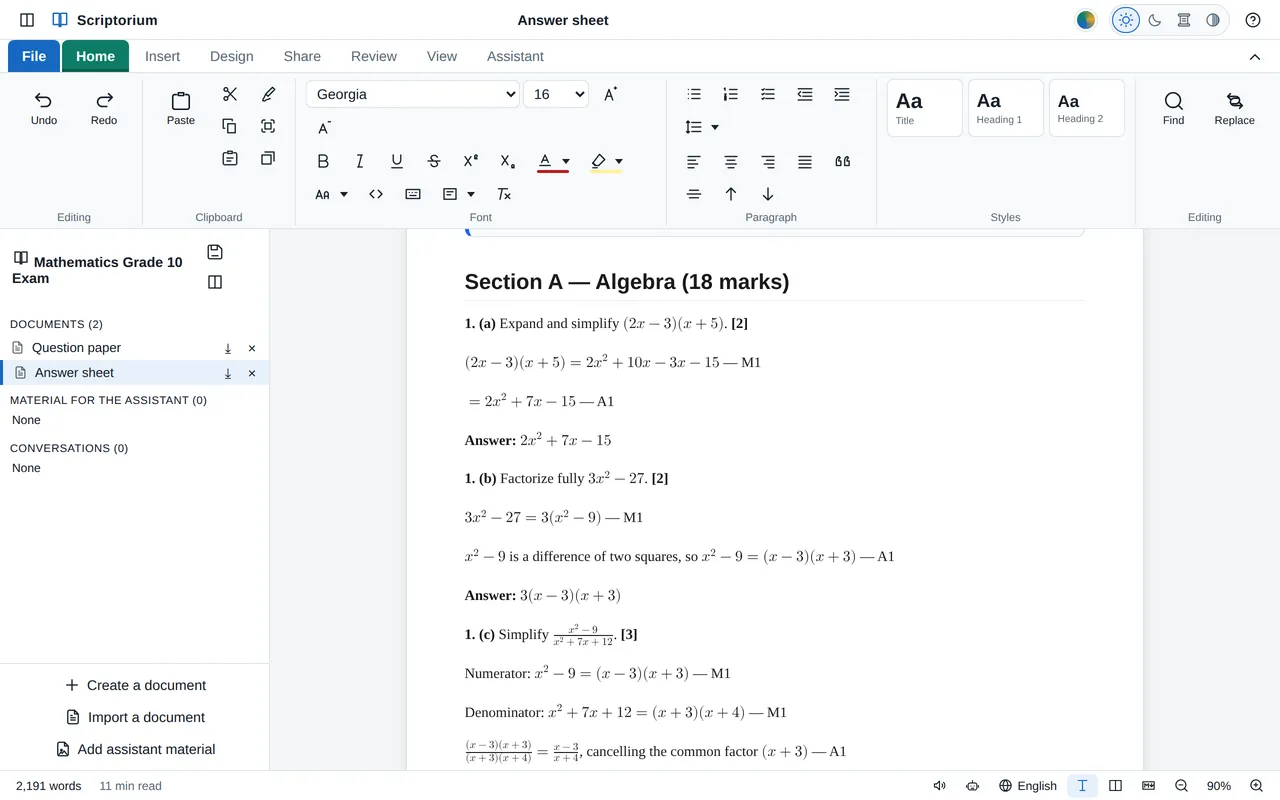Click the Cut scissors icon

230,94
